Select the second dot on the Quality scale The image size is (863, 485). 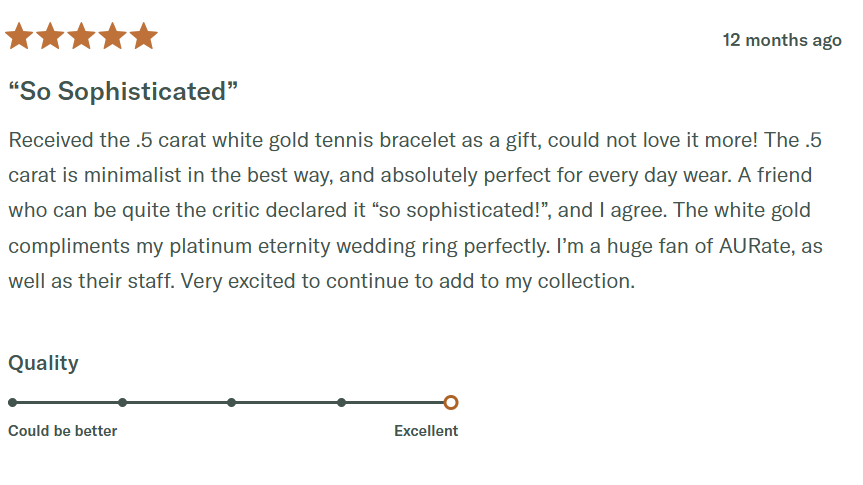[x=122, y=403]
